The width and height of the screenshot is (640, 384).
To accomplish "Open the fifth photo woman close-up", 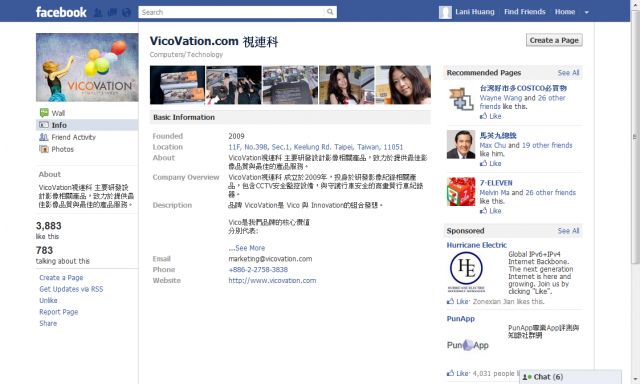I will [403, 85].
